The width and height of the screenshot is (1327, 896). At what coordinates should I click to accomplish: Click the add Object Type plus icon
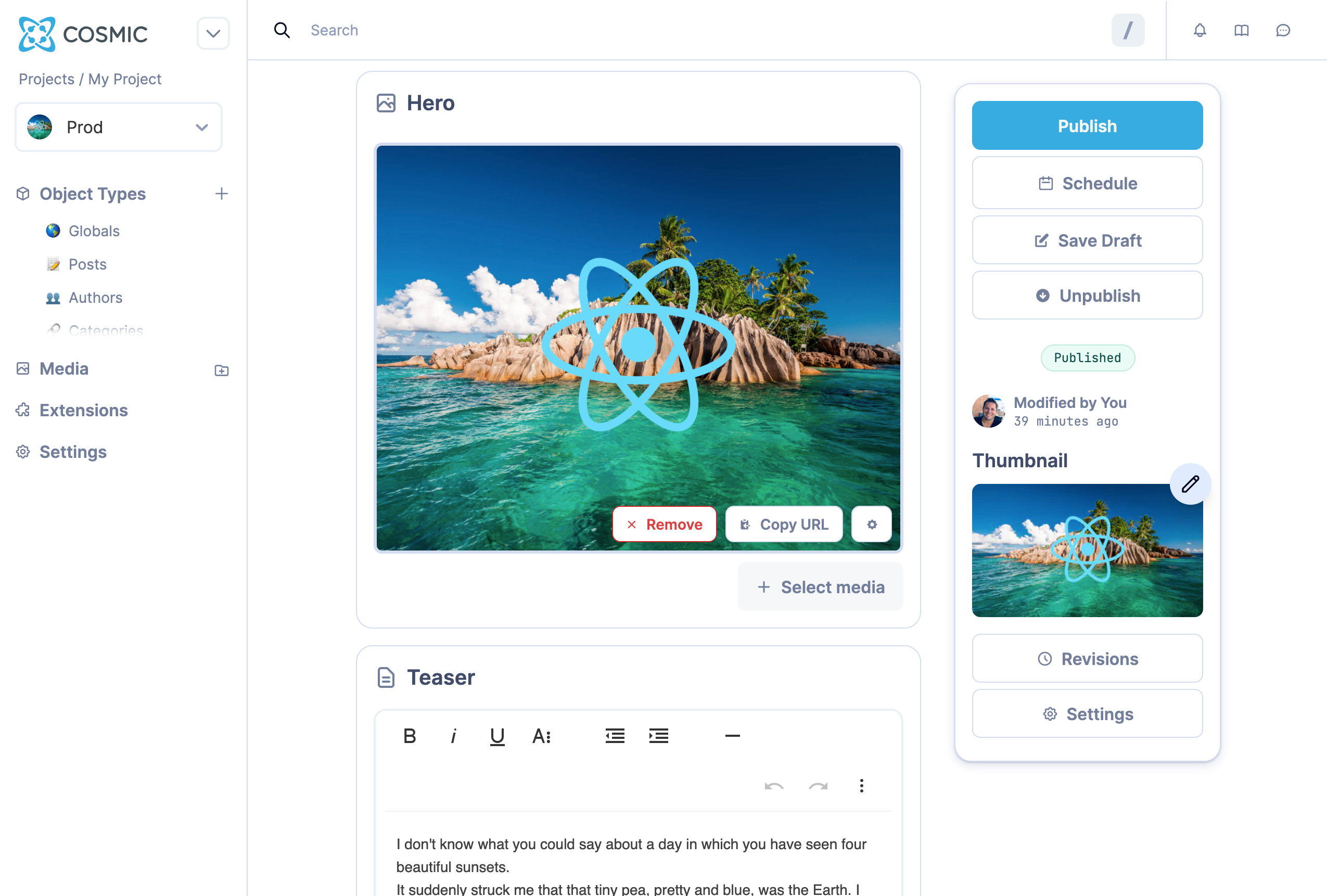coord(222,194)
